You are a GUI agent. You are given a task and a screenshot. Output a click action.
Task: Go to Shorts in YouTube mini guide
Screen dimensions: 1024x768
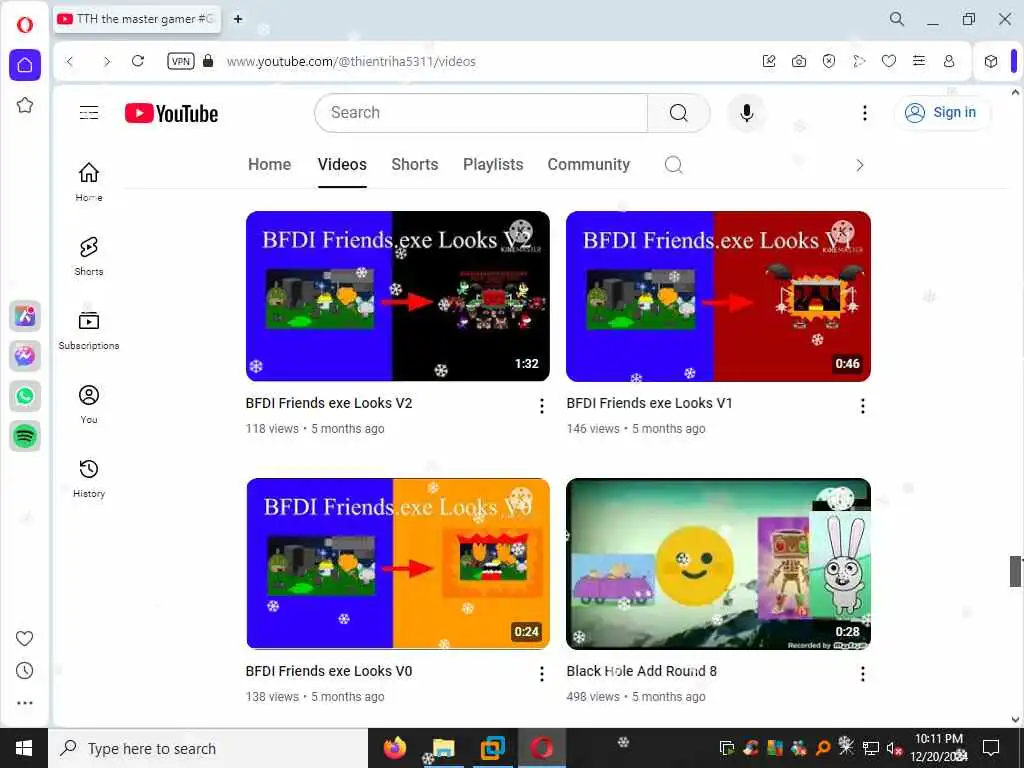coord(89,256)
